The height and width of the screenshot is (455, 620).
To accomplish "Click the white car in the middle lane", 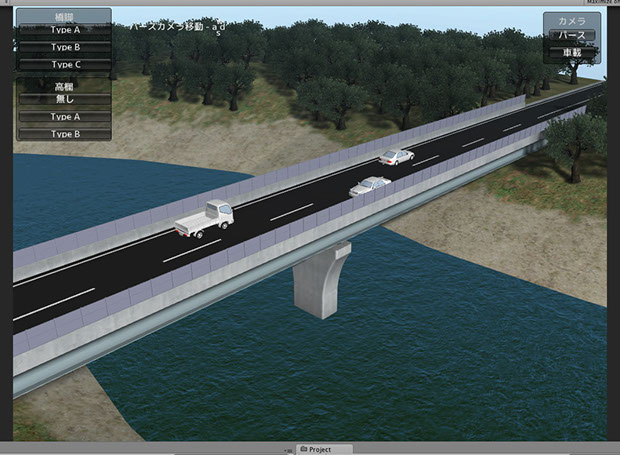I will (370, 185).
